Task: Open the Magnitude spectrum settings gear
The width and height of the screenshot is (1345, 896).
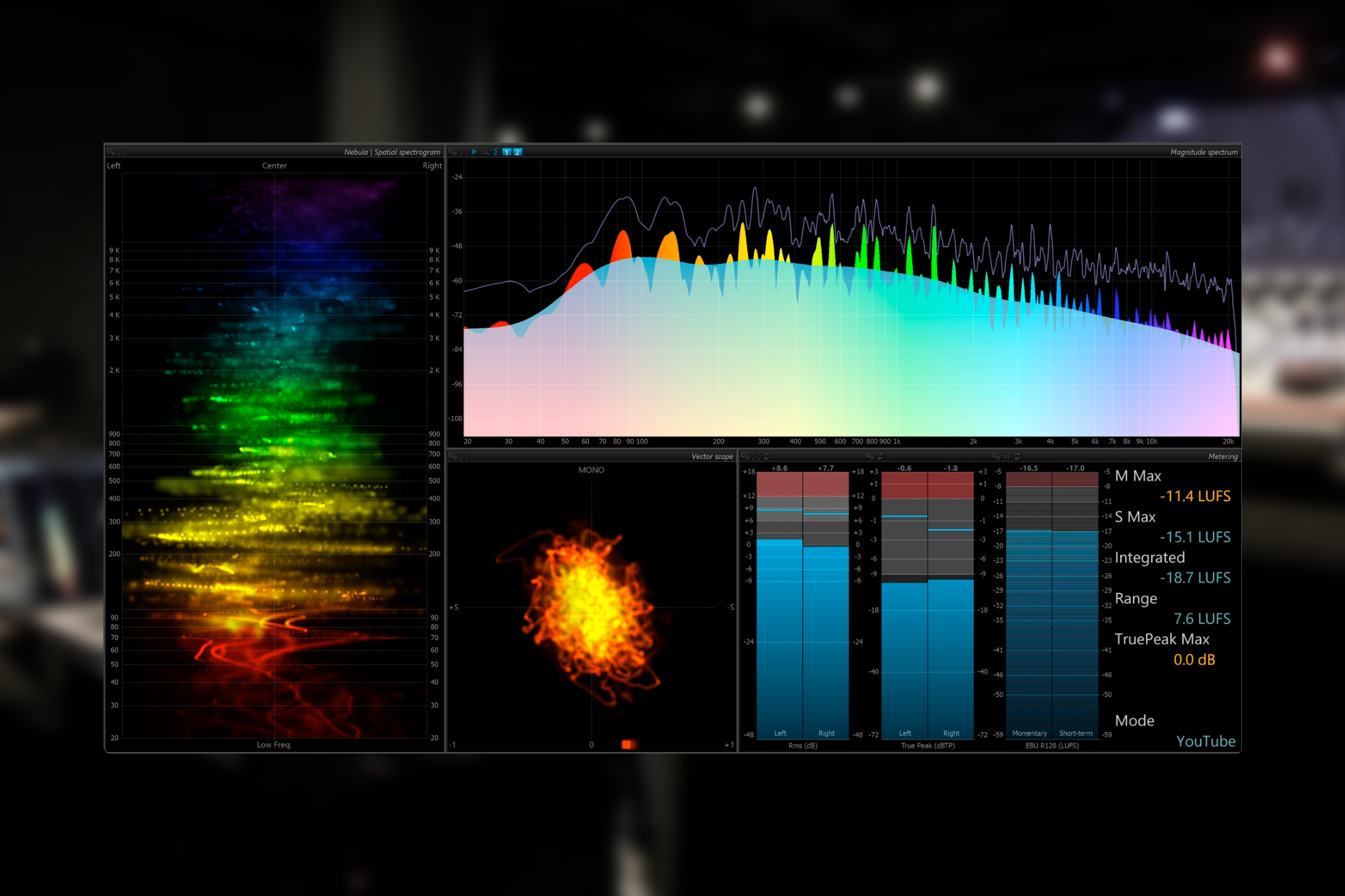Action: click(x=452, y=152)
